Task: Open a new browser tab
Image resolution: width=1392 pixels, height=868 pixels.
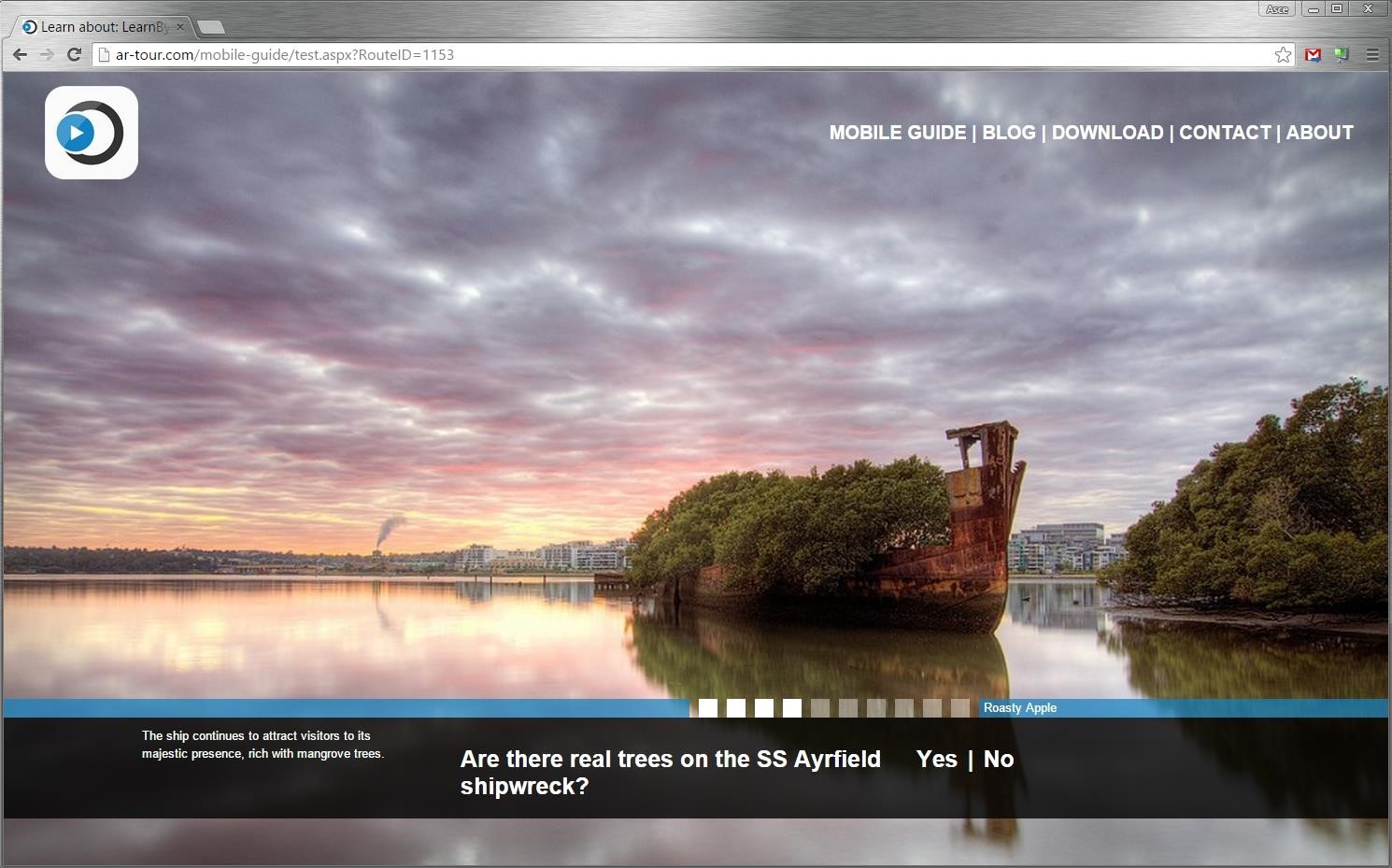Action: [x=211, y=27]
